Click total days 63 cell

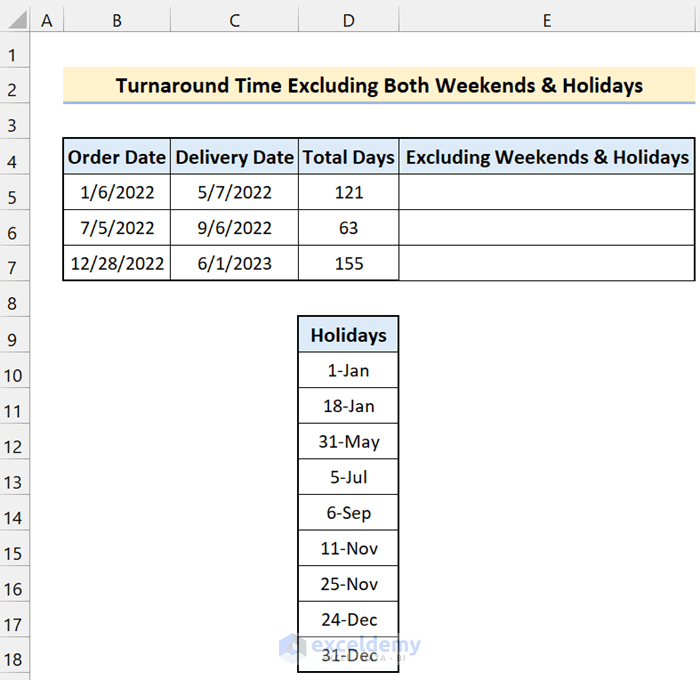pyautogui.click(x=349, y=228)
